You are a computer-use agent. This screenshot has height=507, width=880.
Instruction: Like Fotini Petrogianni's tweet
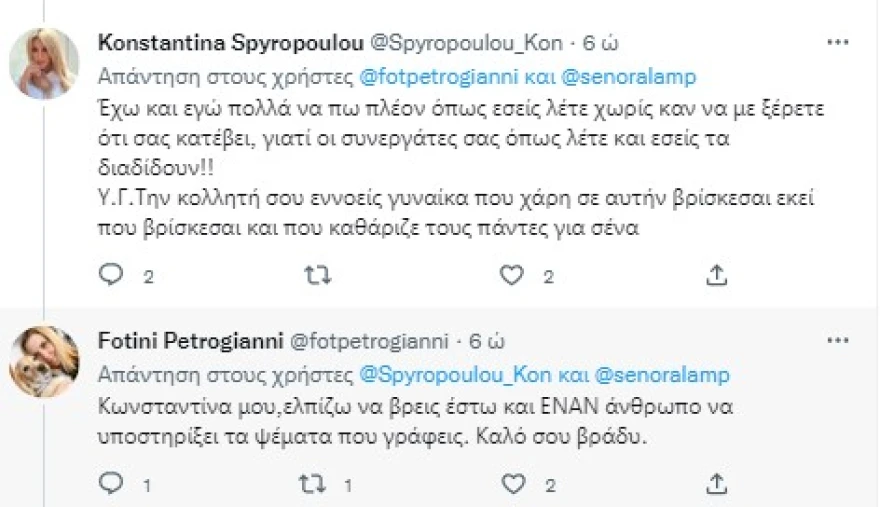tap(511, 484)
